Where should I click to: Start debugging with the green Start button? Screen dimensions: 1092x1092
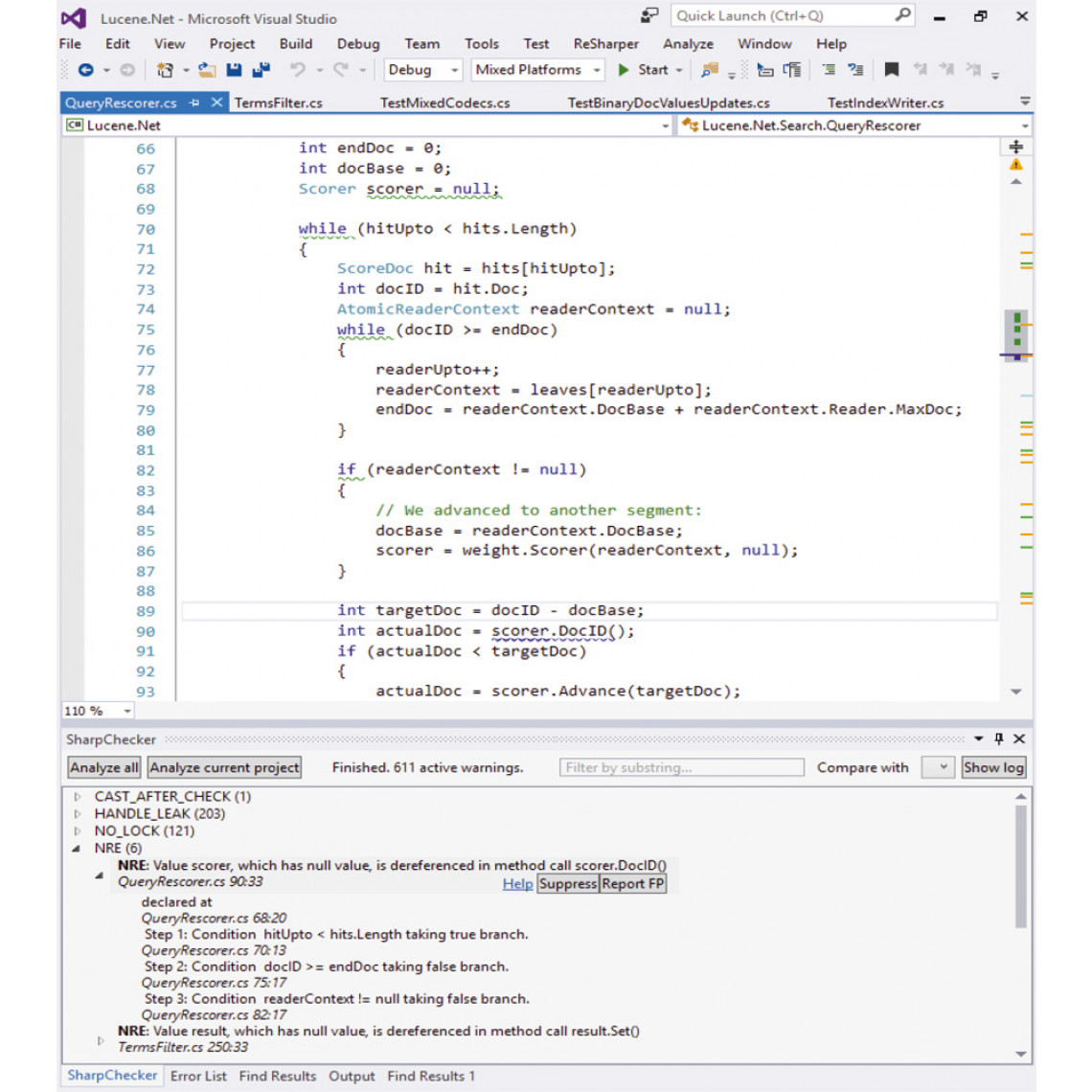pos(644,70)
